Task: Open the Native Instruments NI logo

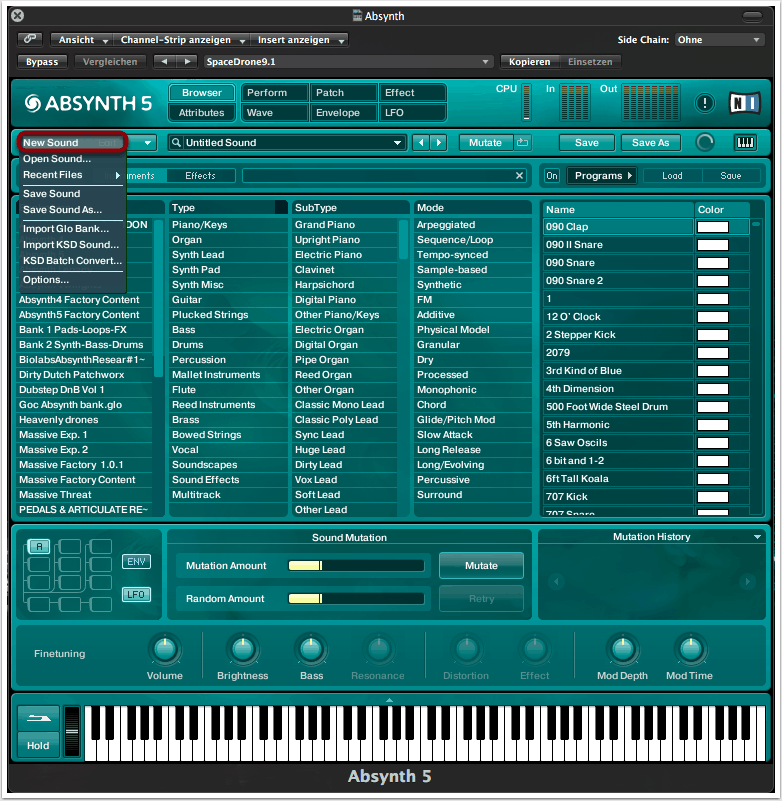Action: pyautogui.click(x=745, y=103)
